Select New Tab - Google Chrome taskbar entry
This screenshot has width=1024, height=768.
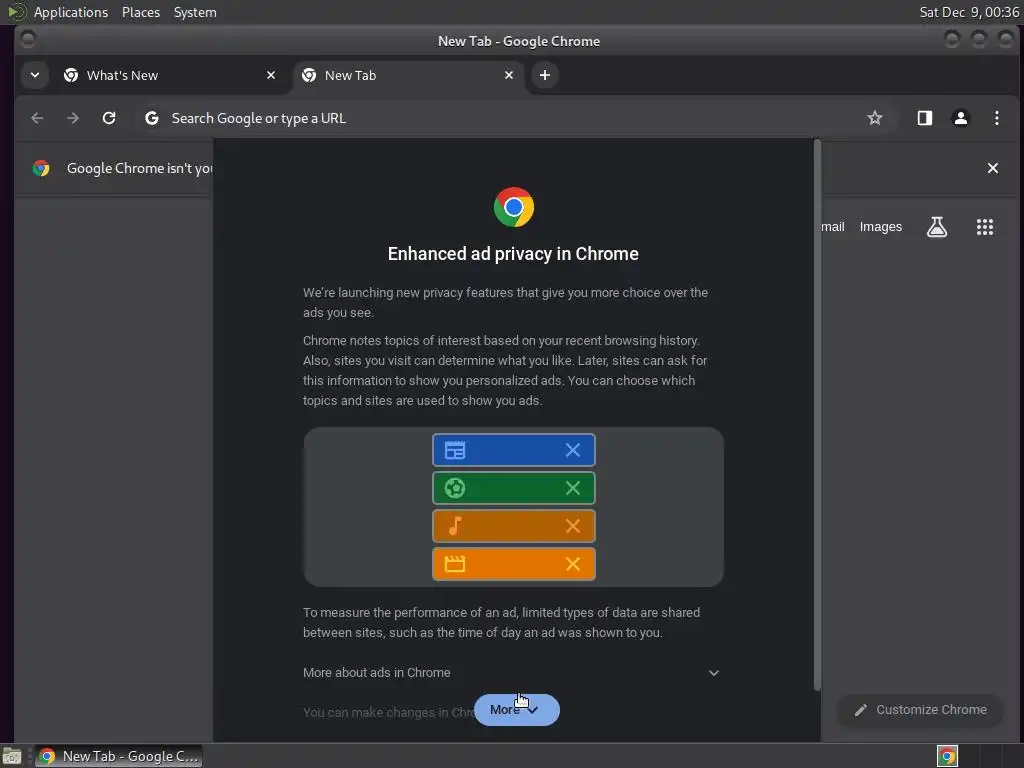[x=118, y=756]
